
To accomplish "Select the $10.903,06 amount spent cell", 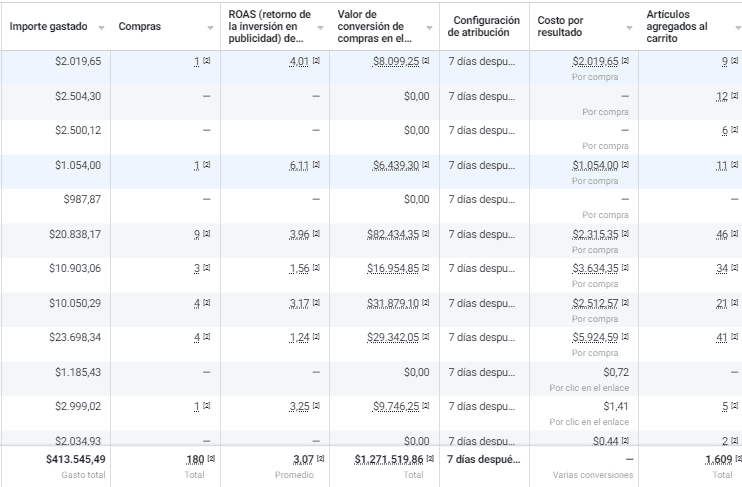I will tap(75, 269).
